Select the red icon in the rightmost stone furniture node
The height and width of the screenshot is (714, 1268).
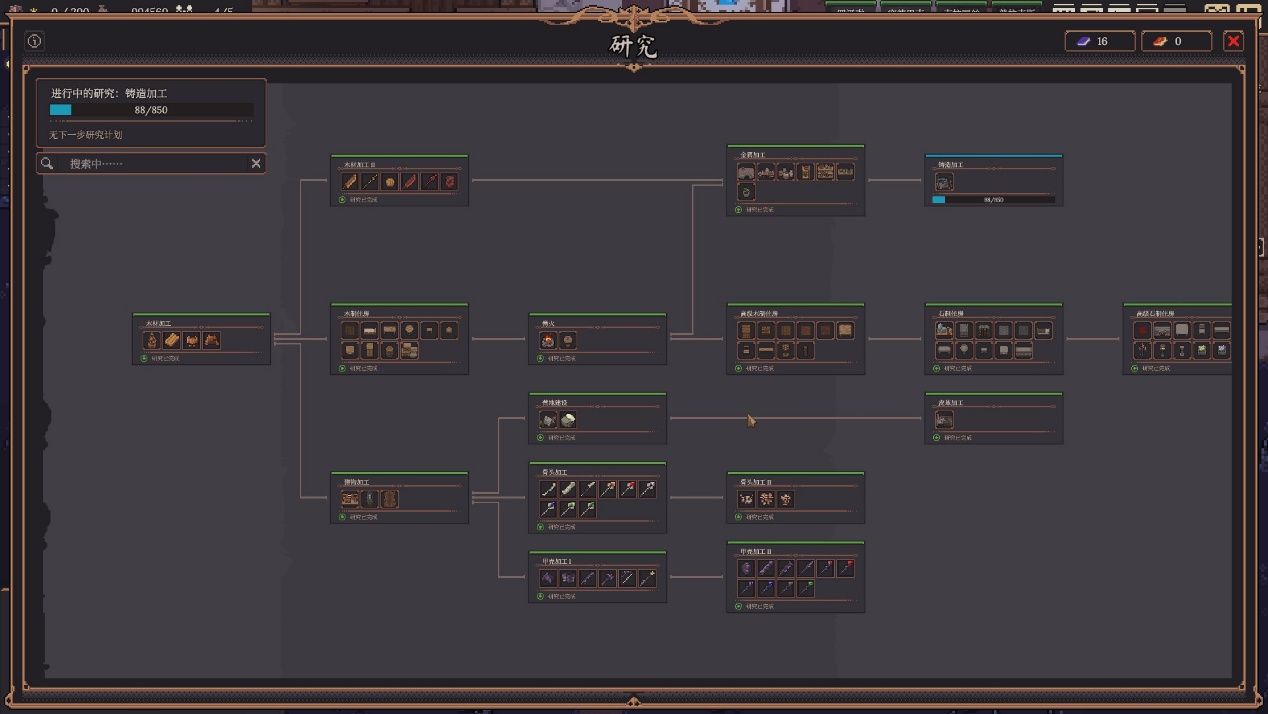[x=1142, y=330]
